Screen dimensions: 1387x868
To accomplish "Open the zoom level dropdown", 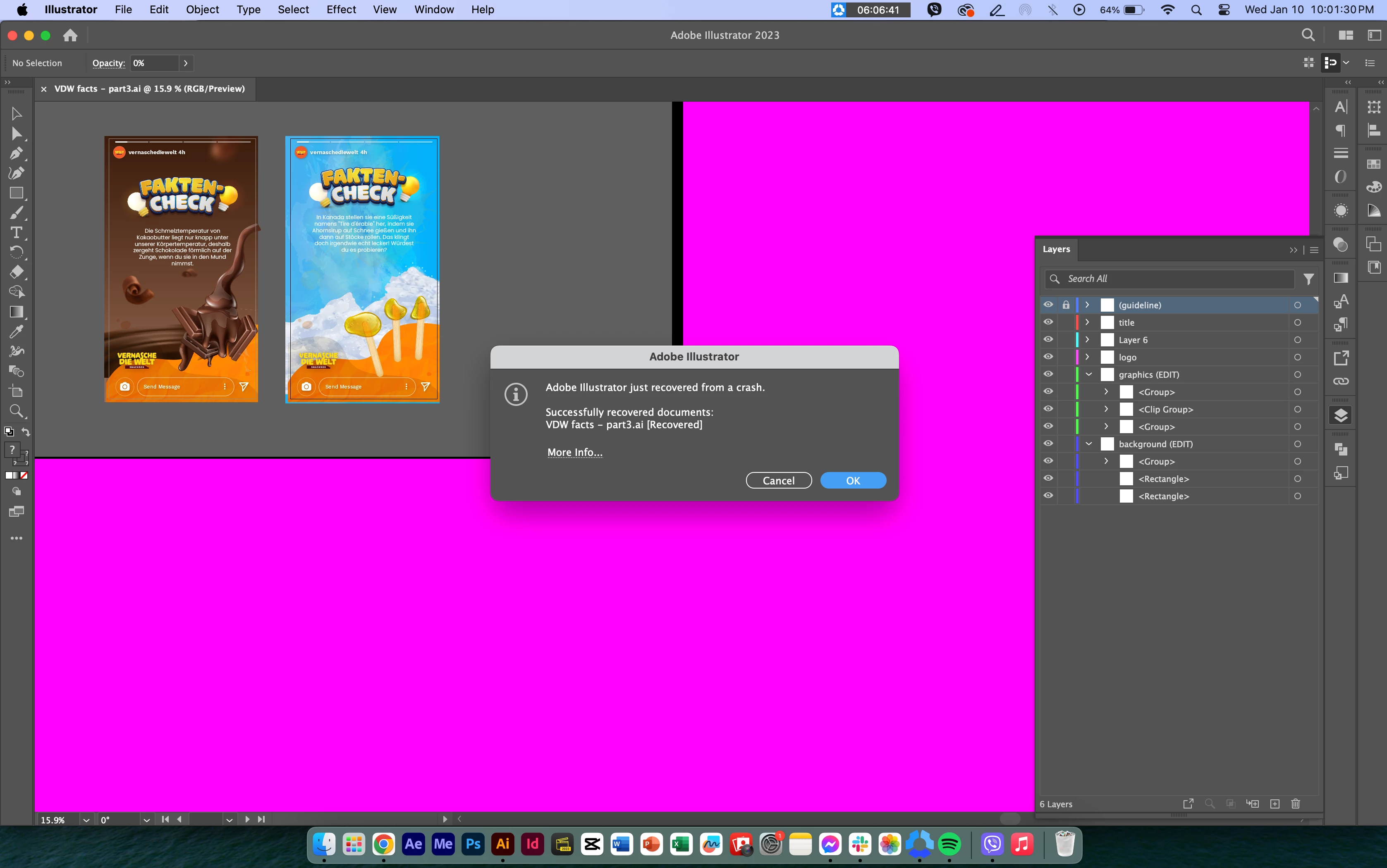I will 86,820.
